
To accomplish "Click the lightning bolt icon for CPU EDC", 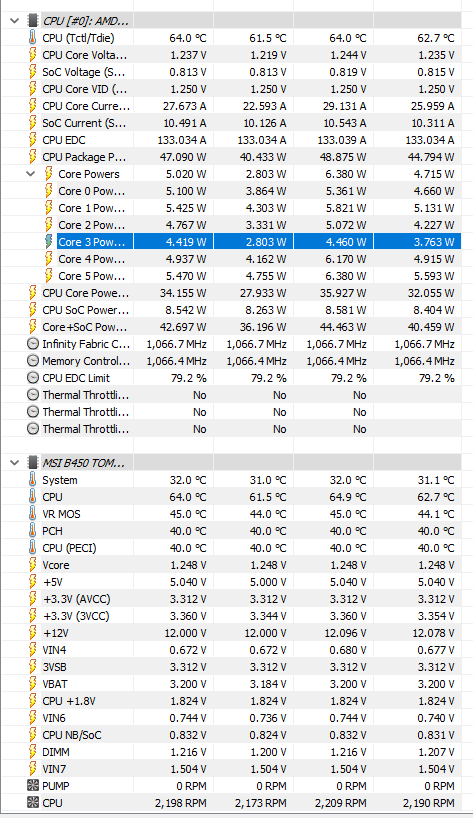I will coord(32,140).
